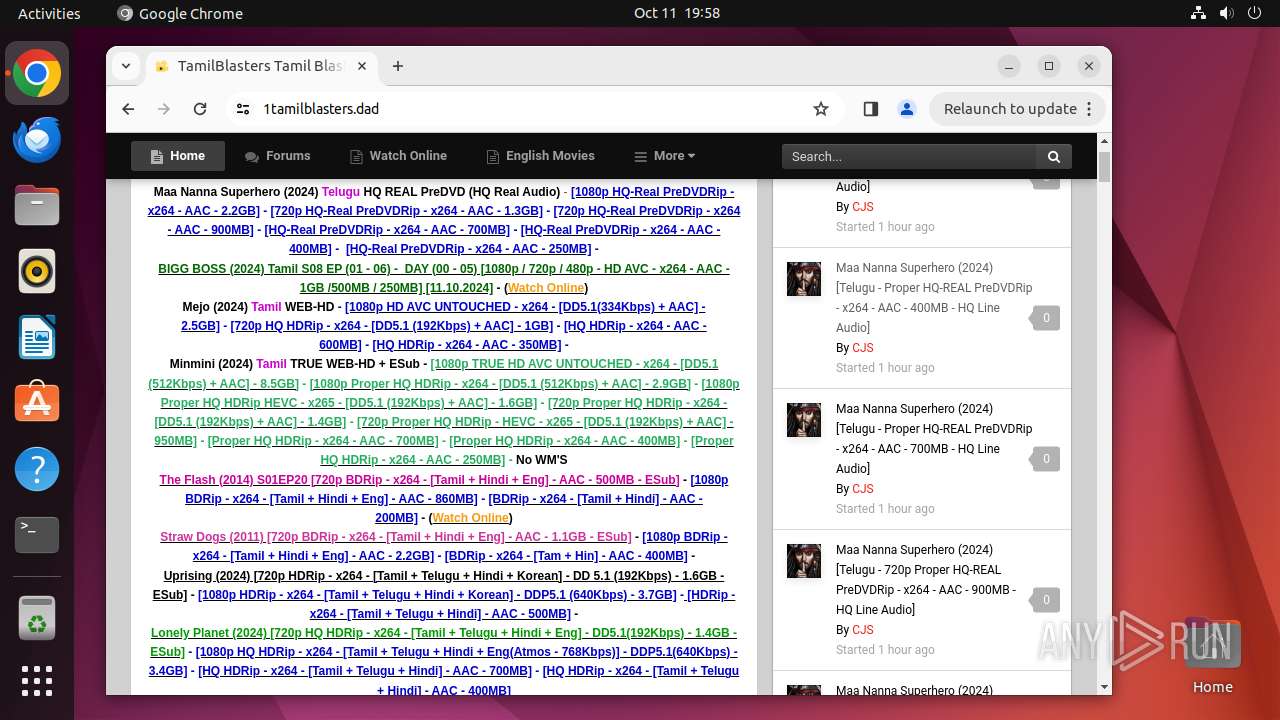This screenshot has height=720, width=1280.
Task: Expand the More menu in the navbar
Action: pos(664,156)
